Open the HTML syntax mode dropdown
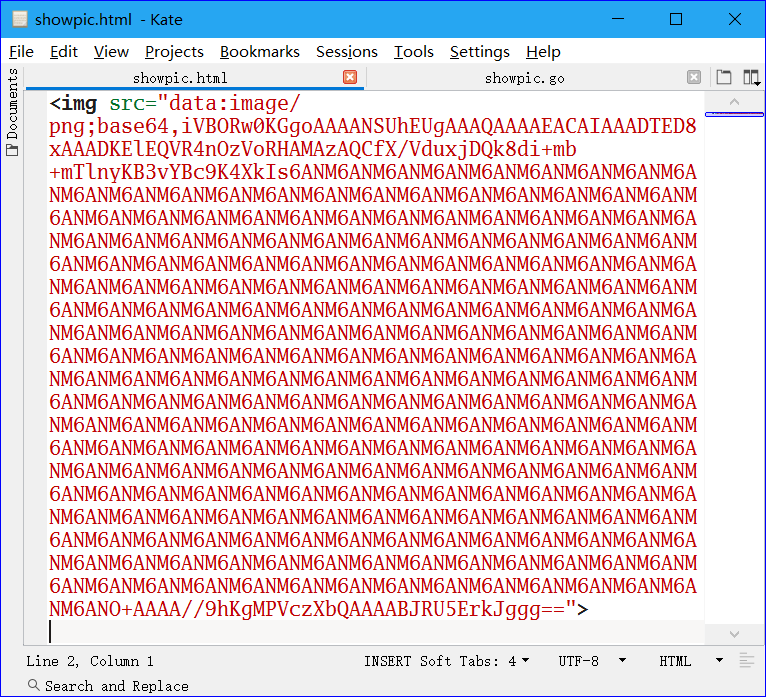 tap(691, 661)
